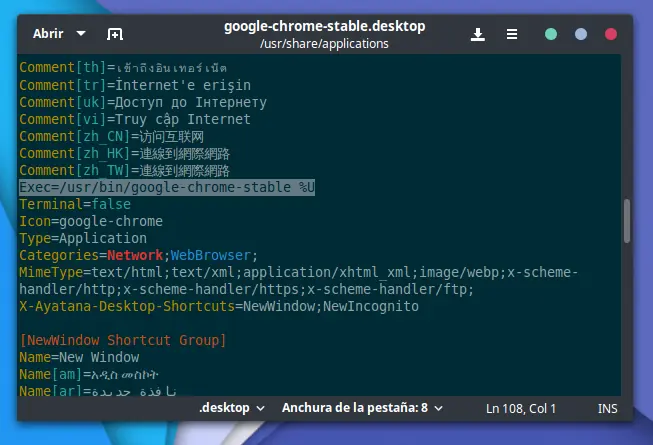This screenshot has height=445, width=653.
Task: Click the Icon=google-chrome line
Action: click(91, 221)
